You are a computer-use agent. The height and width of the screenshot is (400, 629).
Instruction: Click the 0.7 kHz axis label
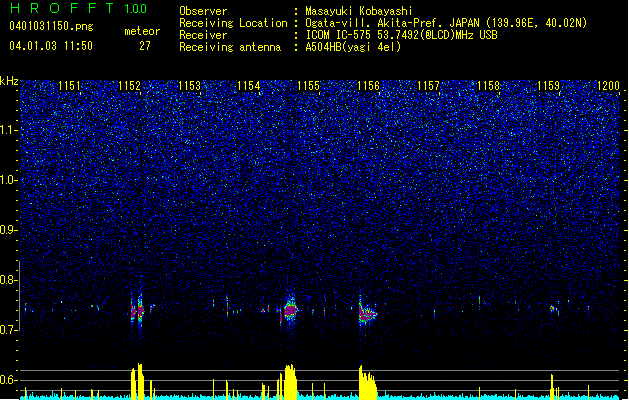tap(9, 330)
